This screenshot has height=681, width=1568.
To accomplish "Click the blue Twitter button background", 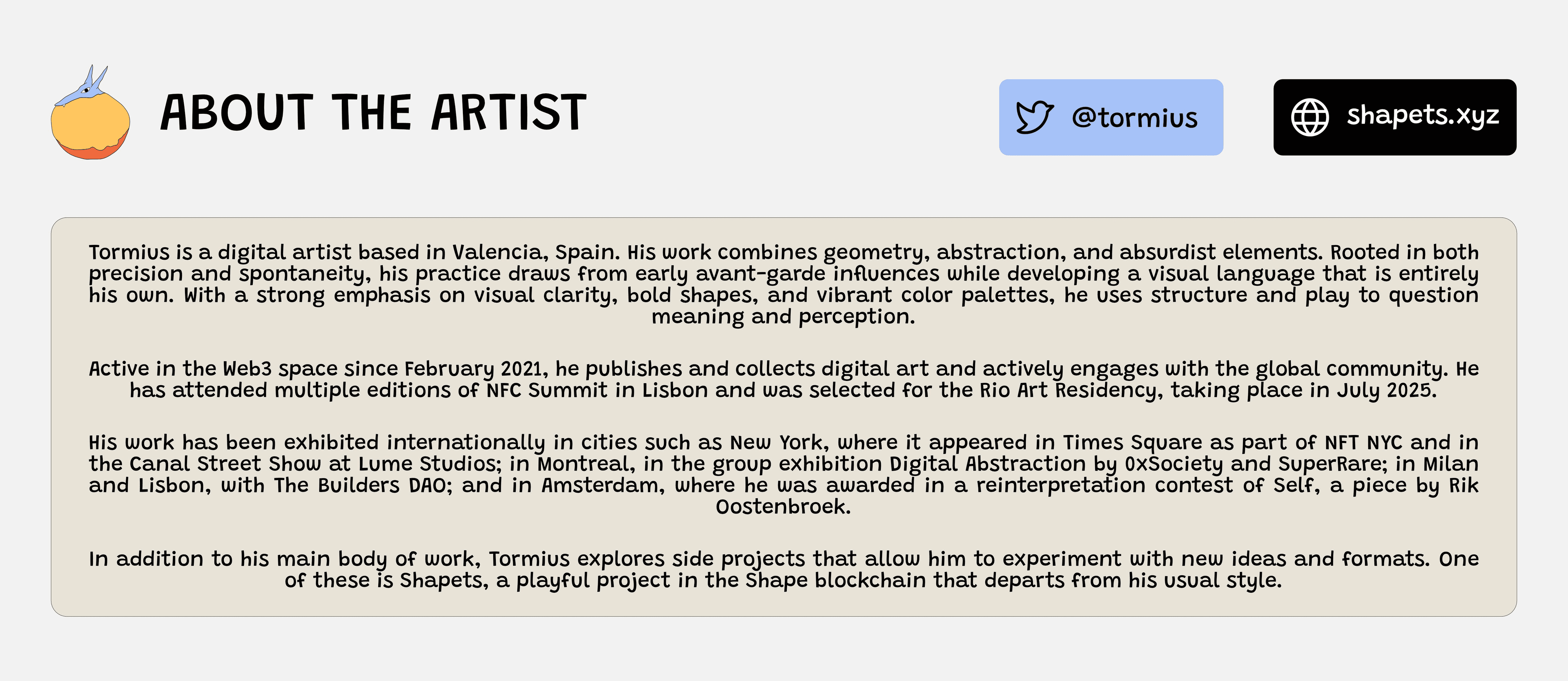I will point(1111,117).
